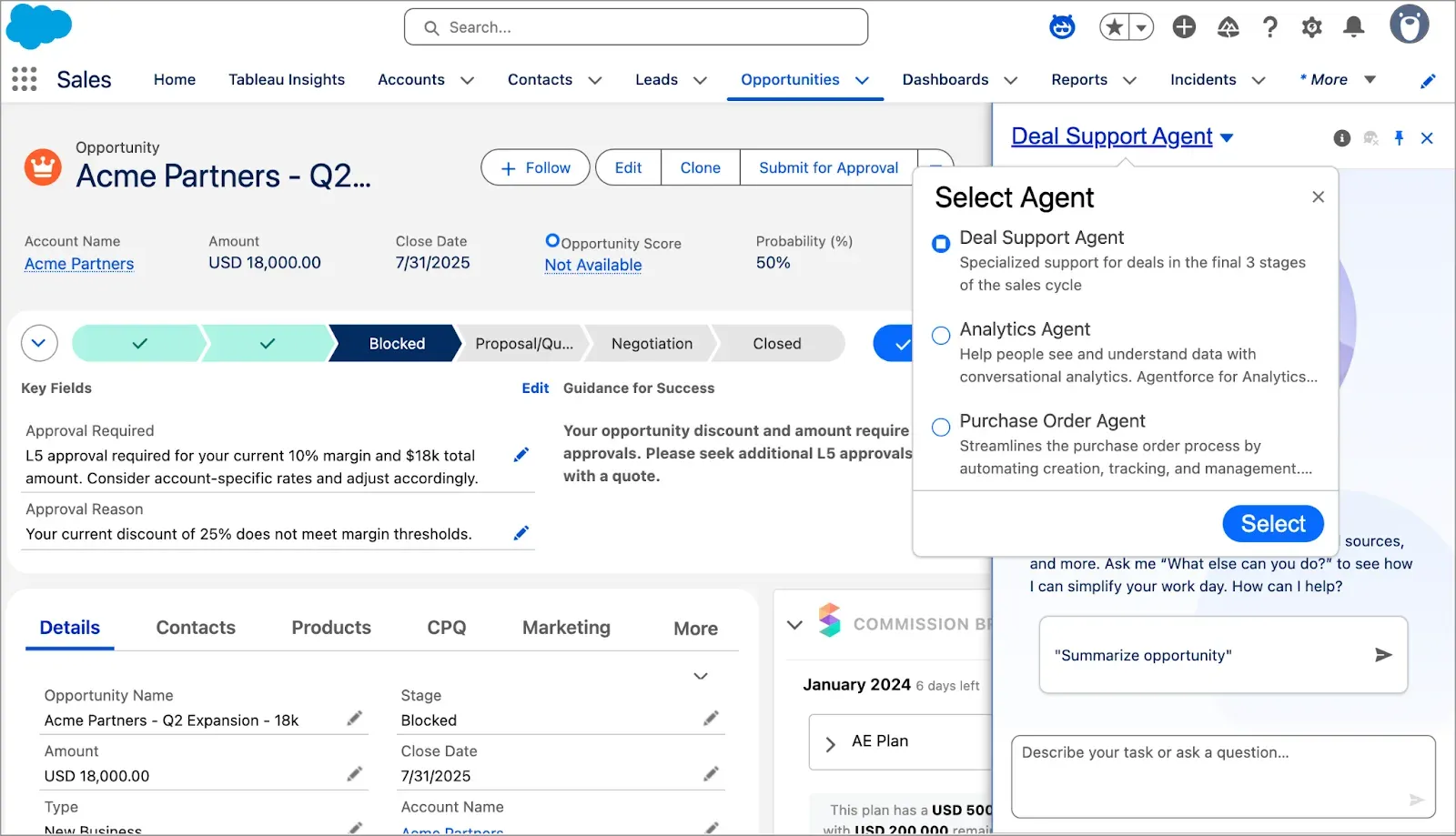Select the Deal Support Agent radio option
Image resolution: width=1456 pixels, height=836 pixels.
(x=940, y=243)
